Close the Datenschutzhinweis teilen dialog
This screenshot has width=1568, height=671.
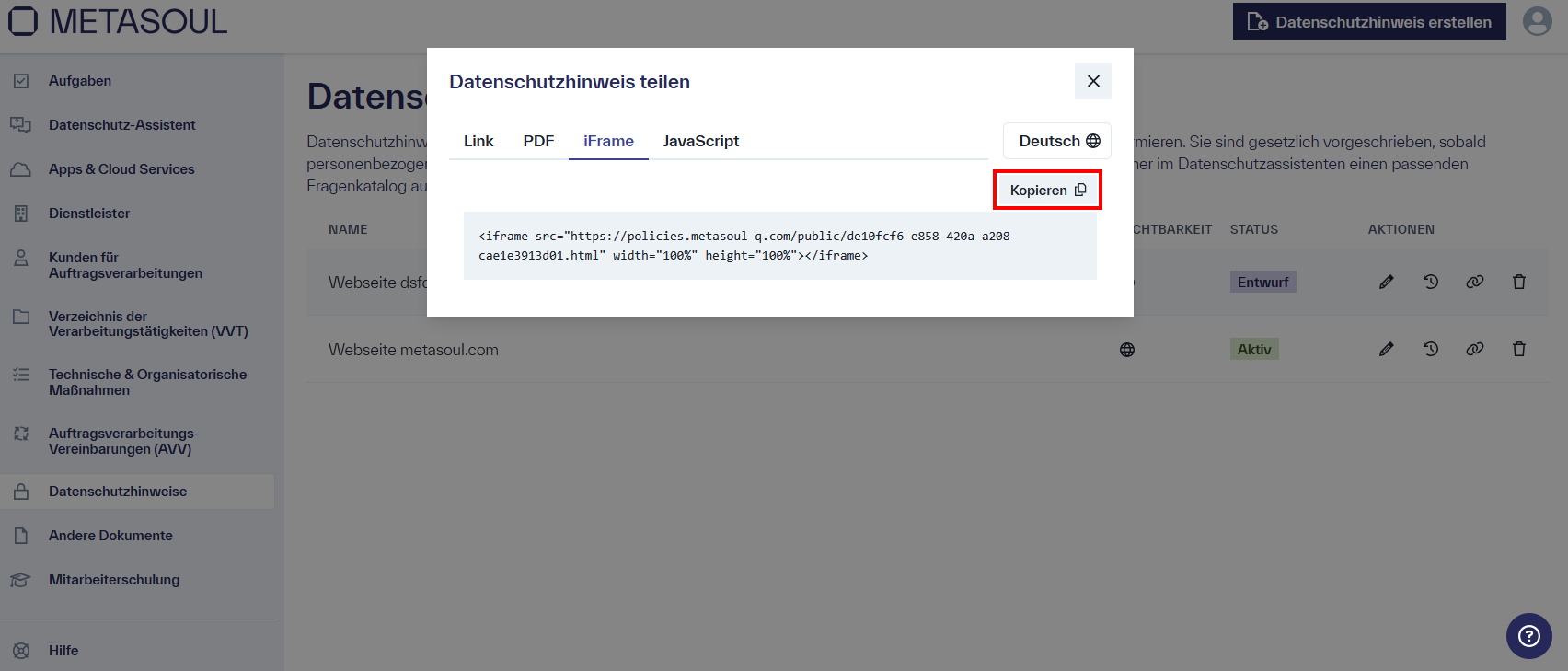point(1093,81)
